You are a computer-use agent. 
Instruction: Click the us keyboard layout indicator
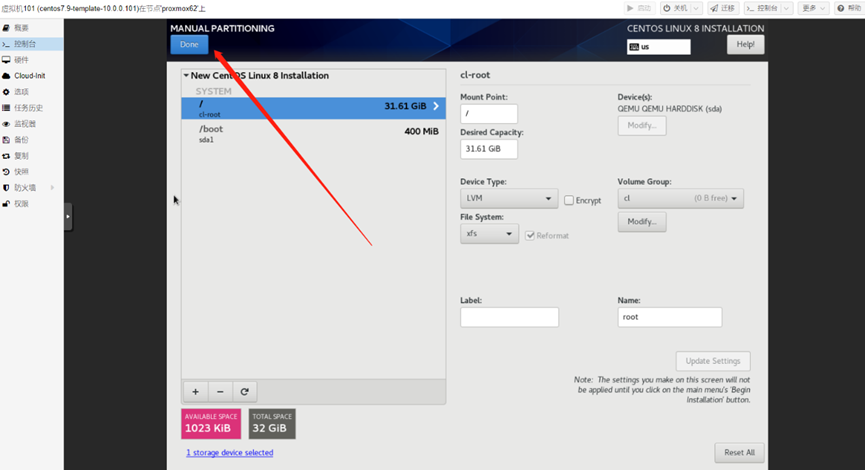[x=659, y=47]
